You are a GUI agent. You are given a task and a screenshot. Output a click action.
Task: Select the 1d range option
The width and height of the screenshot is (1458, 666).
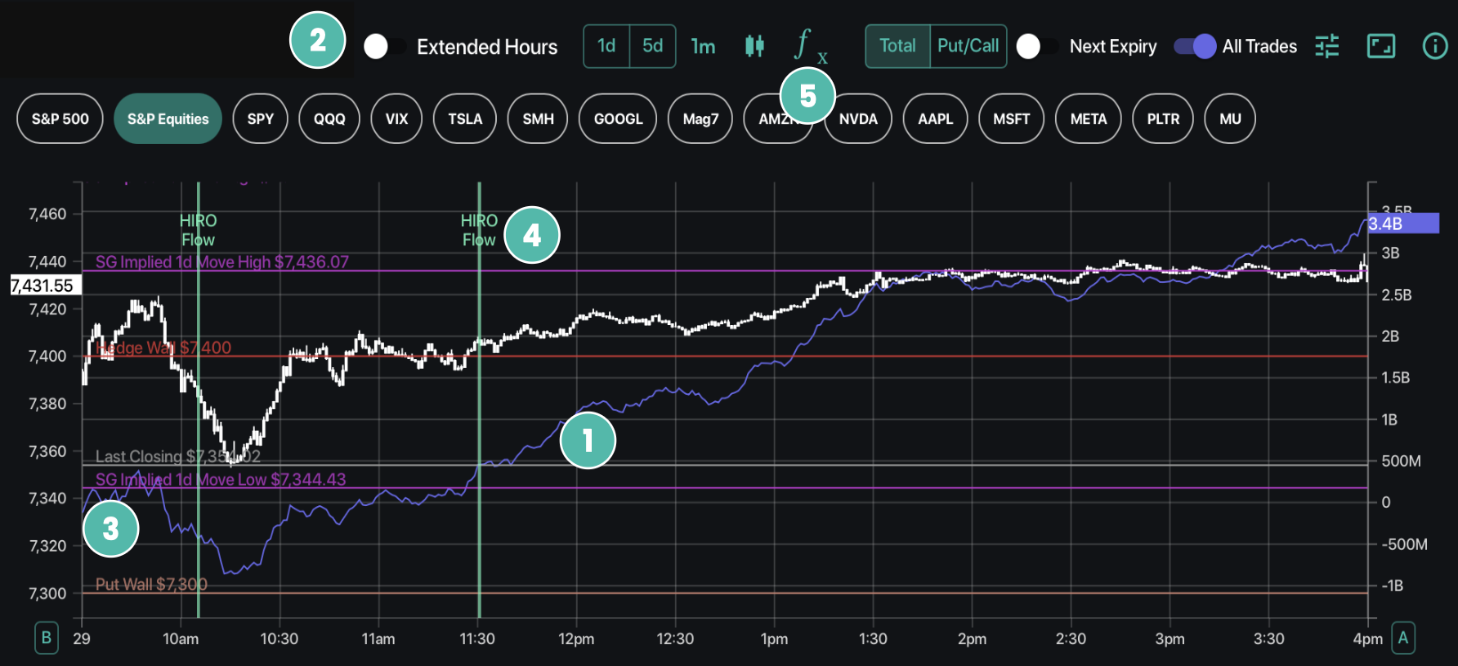607,46
